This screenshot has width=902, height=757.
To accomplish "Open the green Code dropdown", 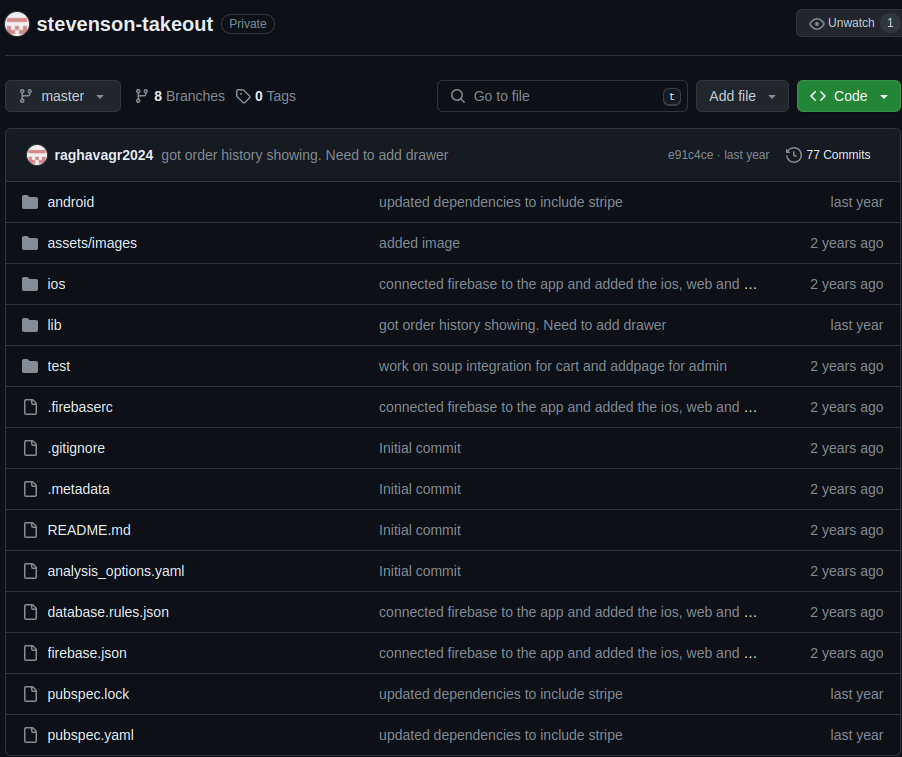I will click(x=848, y=96).
